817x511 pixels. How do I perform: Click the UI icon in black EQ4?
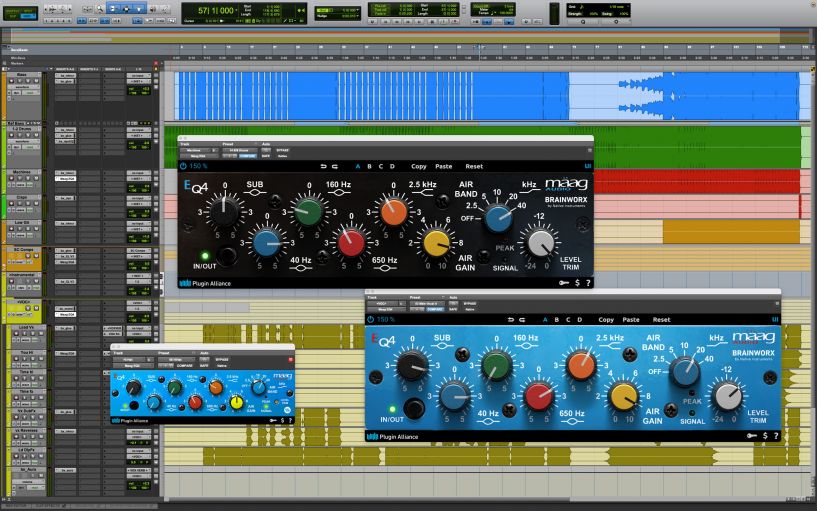[588, 166]
